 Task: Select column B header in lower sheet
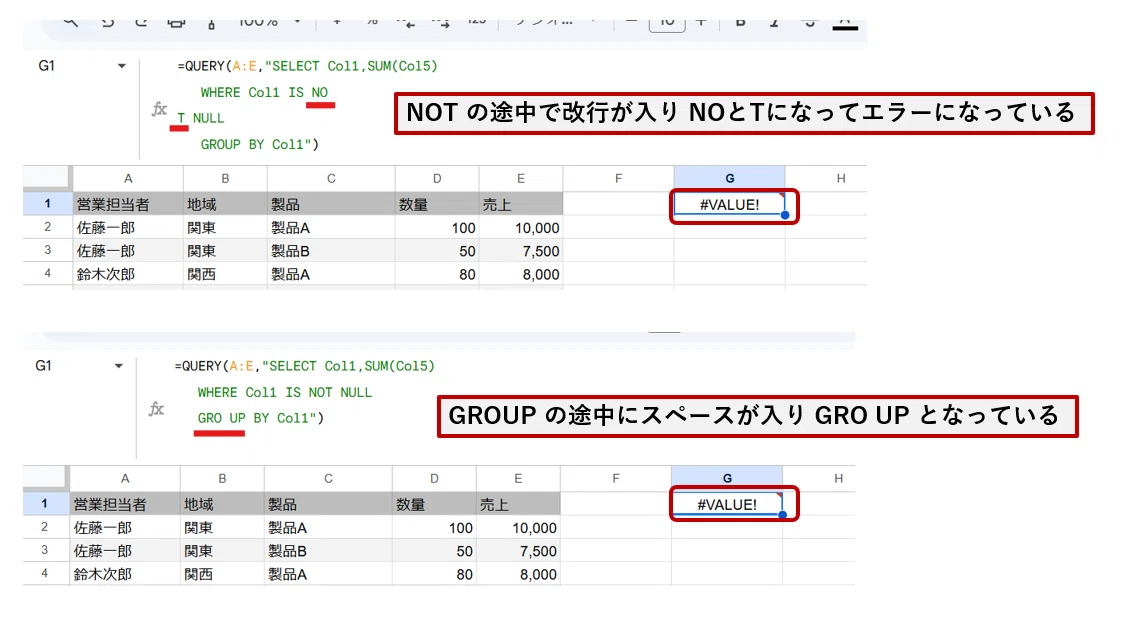222,479
